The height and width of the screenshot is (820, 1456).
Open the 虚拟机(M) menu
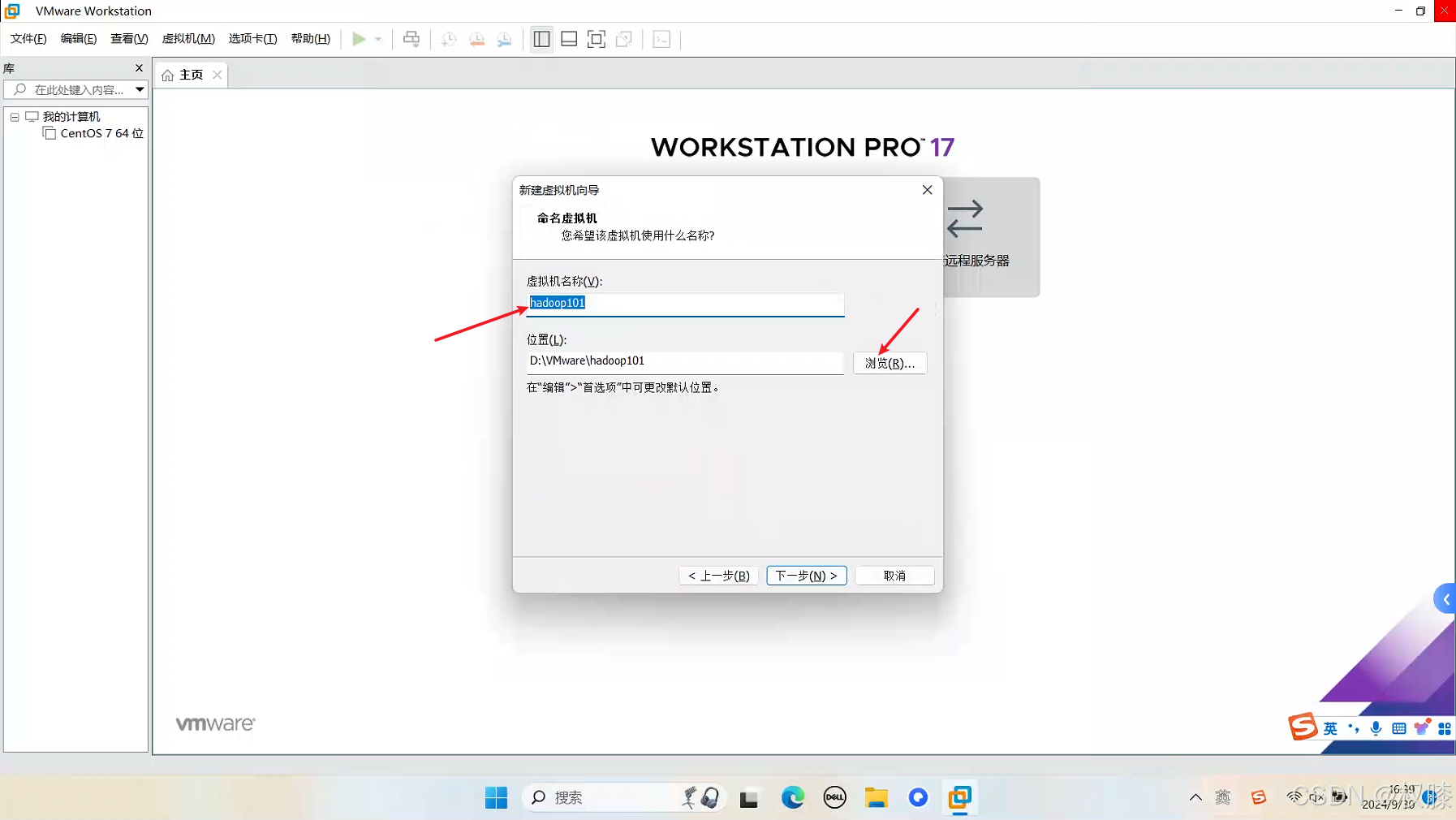[188, 38]
